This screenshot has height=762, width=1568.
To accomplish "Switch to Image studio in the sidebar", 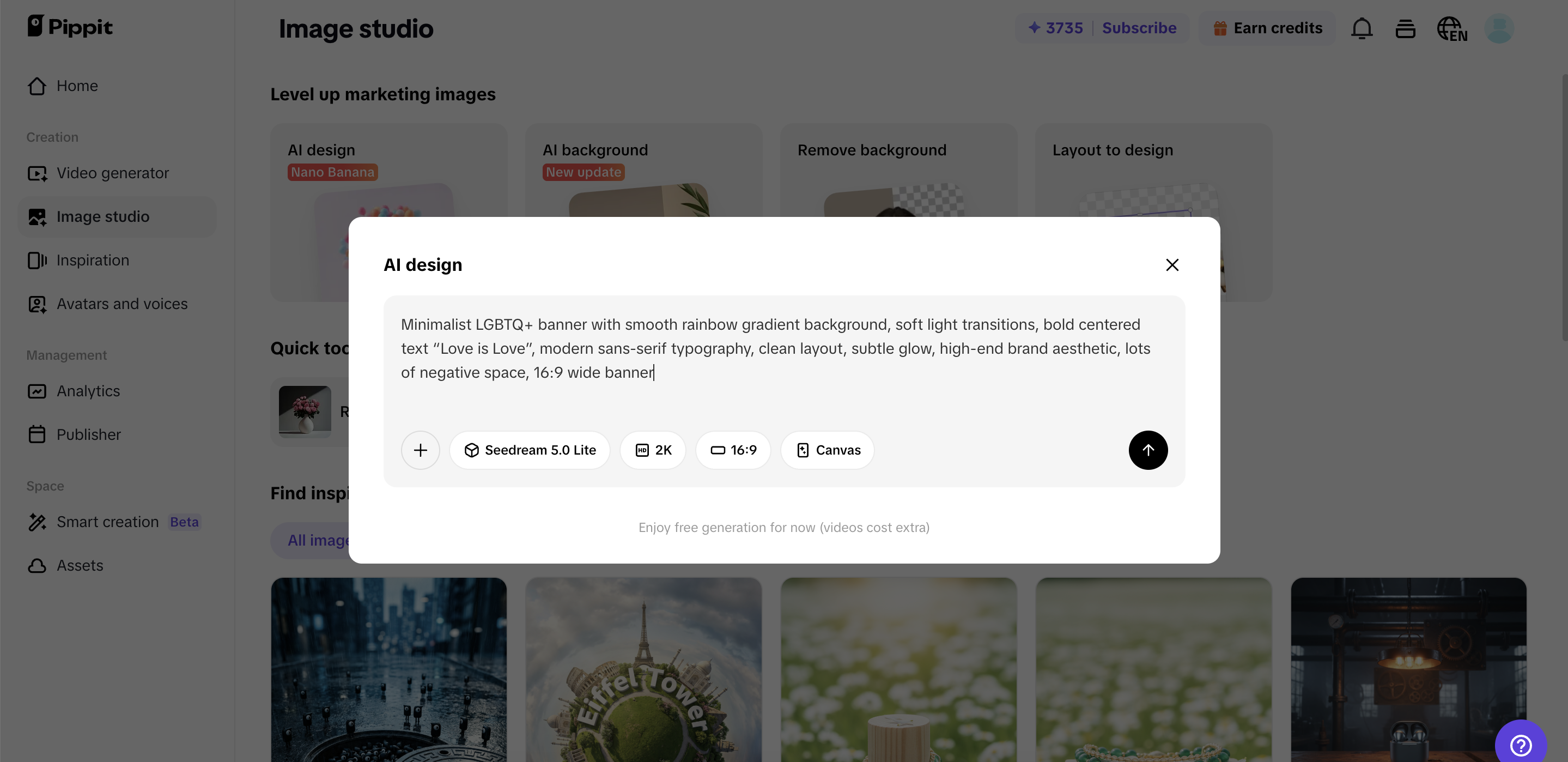I will click(102, 216).
